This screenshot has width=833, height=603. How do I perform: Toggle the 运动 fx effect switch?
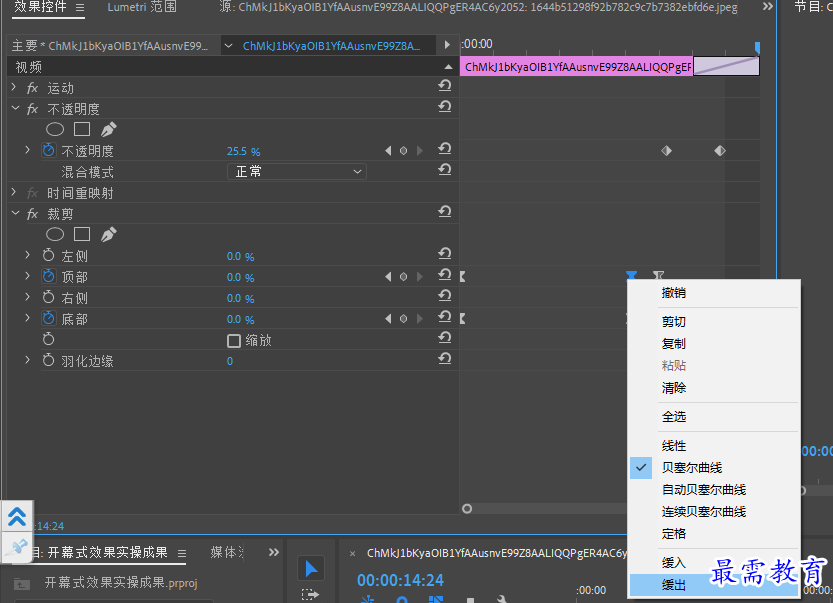pyautogui.click(x=32, y=88)
